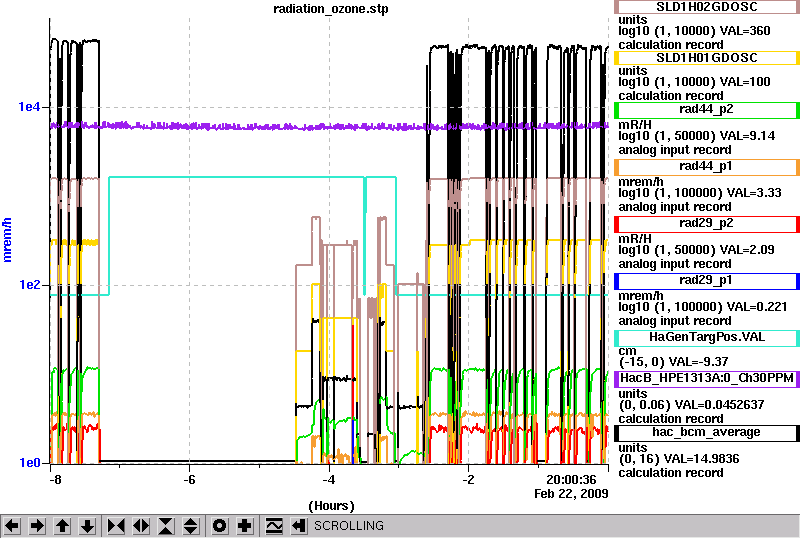Click the Feb 22, 2009 date label
This screenshot has width=800, height=538.
(x=571, y=494)
